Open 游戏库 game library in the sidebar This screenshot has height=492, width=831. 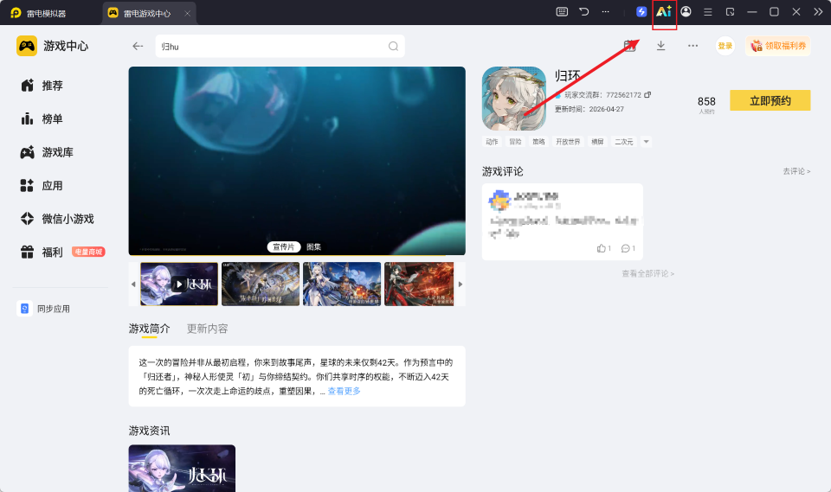click(47, 152)
